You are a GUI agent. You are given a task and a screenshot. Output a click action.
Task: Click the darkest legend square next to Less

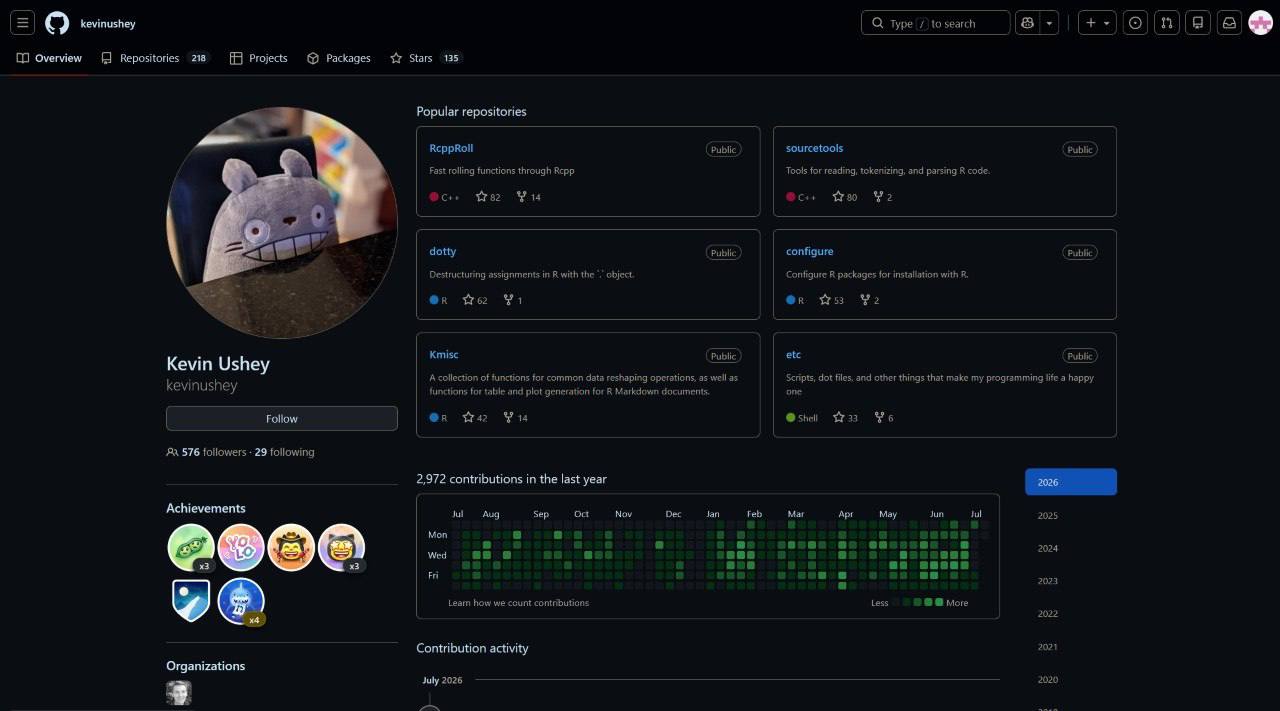896,602
